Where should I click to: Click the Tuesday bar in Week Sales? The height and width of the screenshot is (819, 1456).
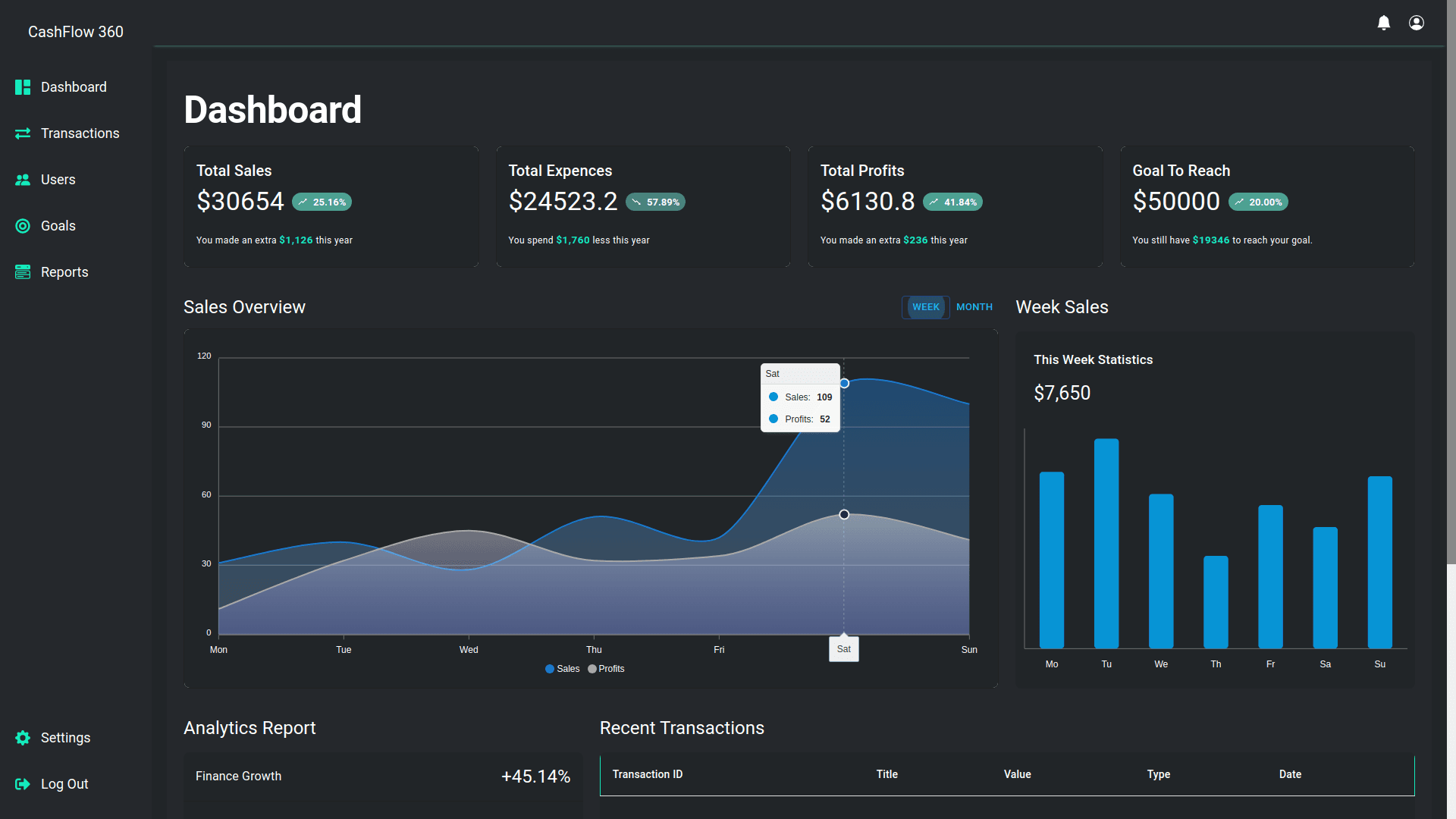pos(1106,542)
